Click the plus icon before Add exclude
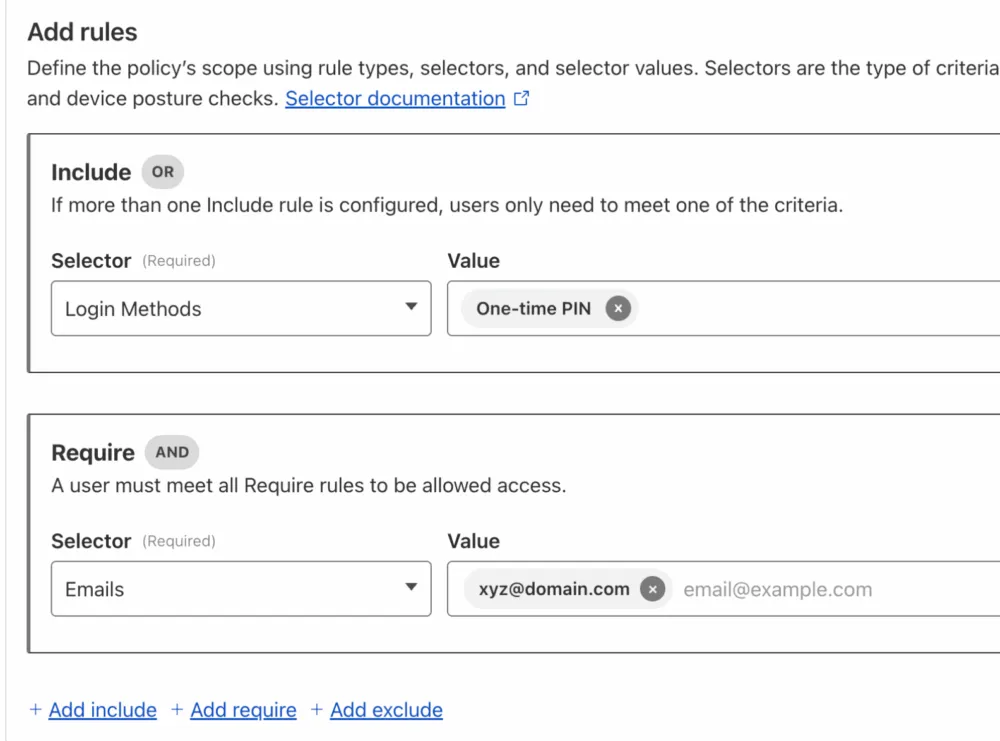Viewport: 1000px width, 741px height. coord(316,709)
